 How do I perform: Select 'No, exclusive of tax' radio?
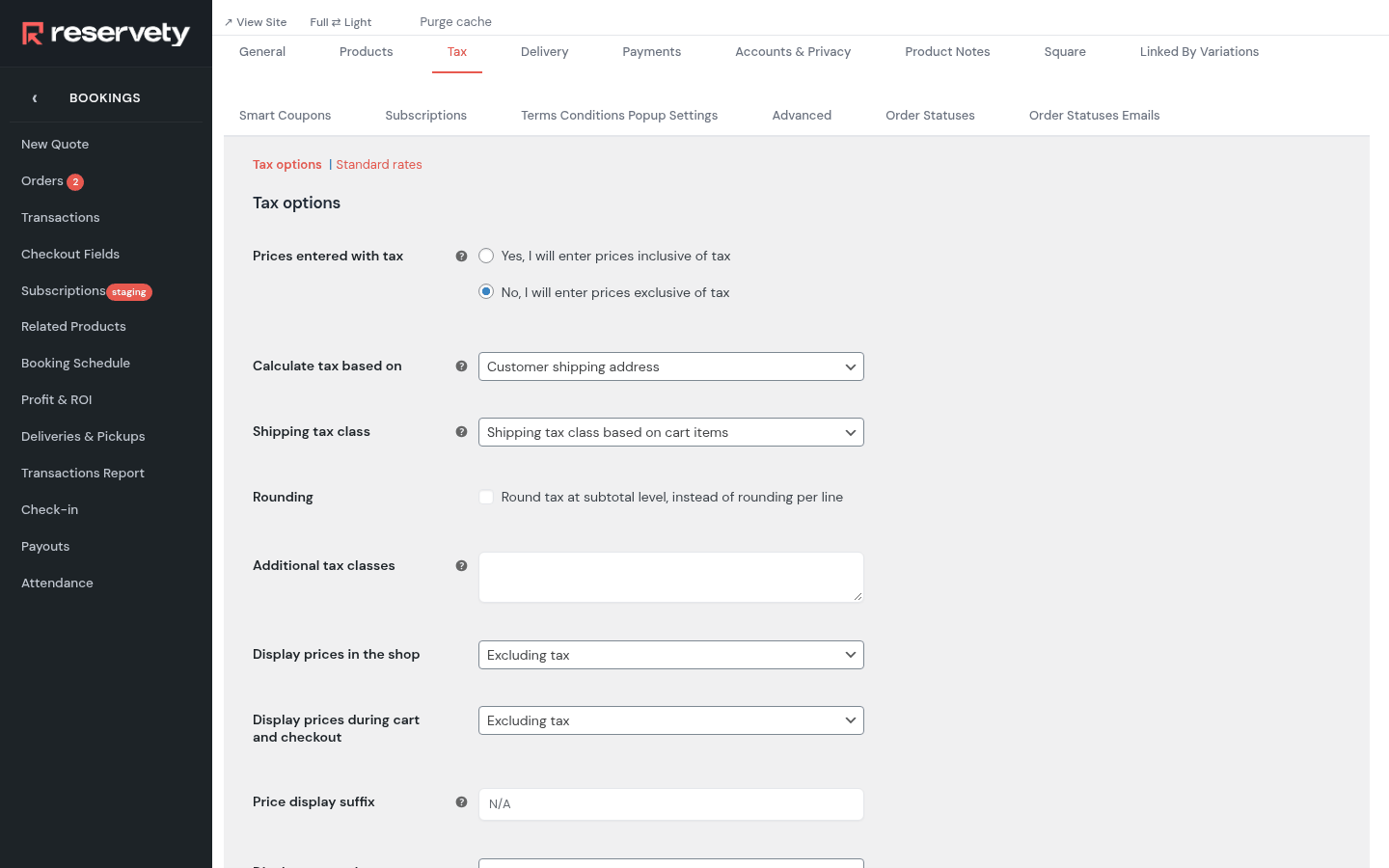(x=486, y=292)
